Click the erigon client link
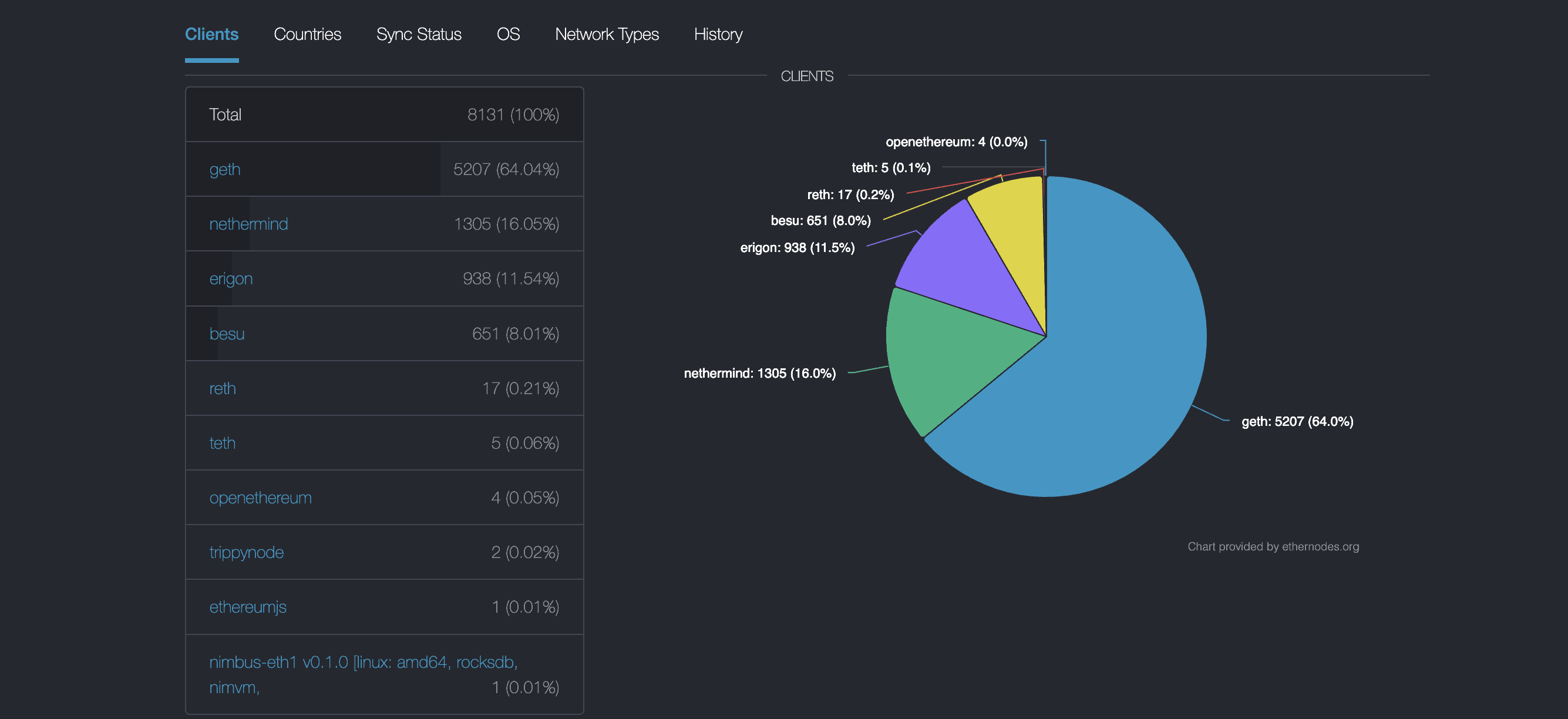1568x719 pixels. (231, 279)
